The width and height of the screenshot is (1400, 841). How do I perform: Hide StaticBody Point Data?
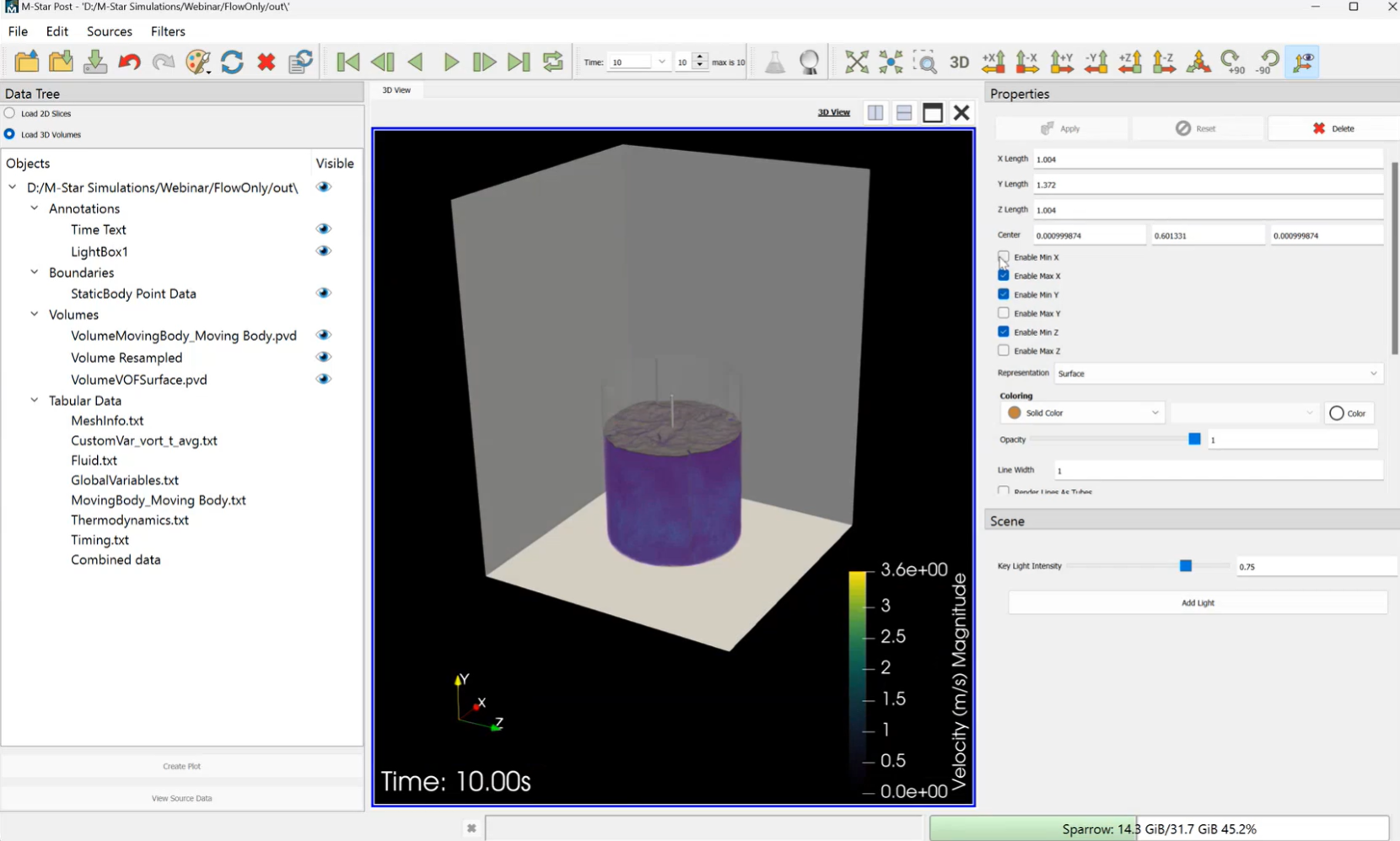pyautogui.click(x=324, y=294)
